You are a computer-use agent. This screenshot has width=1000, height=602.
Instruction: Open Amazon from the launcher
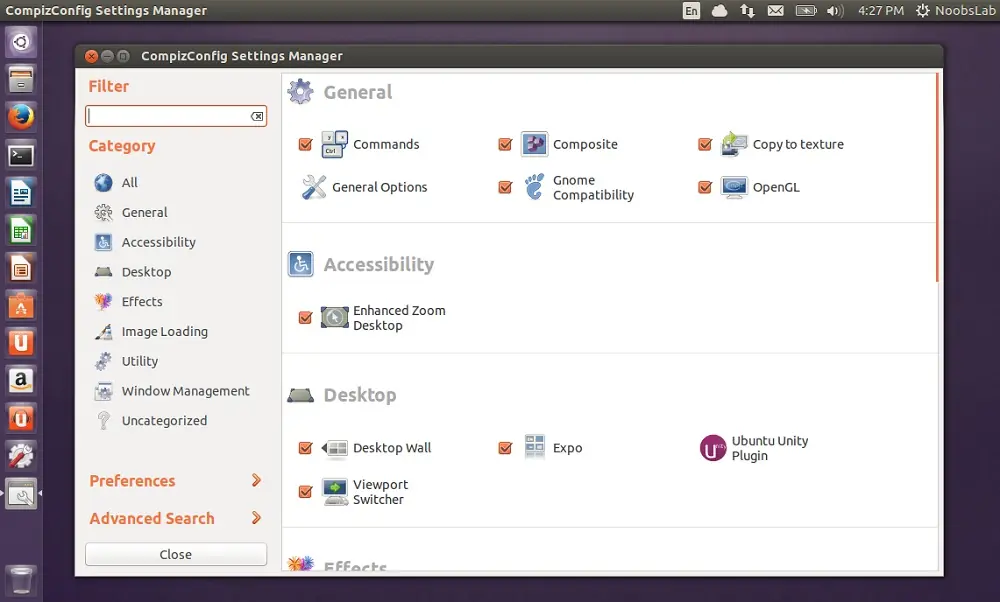coord(21,381)
